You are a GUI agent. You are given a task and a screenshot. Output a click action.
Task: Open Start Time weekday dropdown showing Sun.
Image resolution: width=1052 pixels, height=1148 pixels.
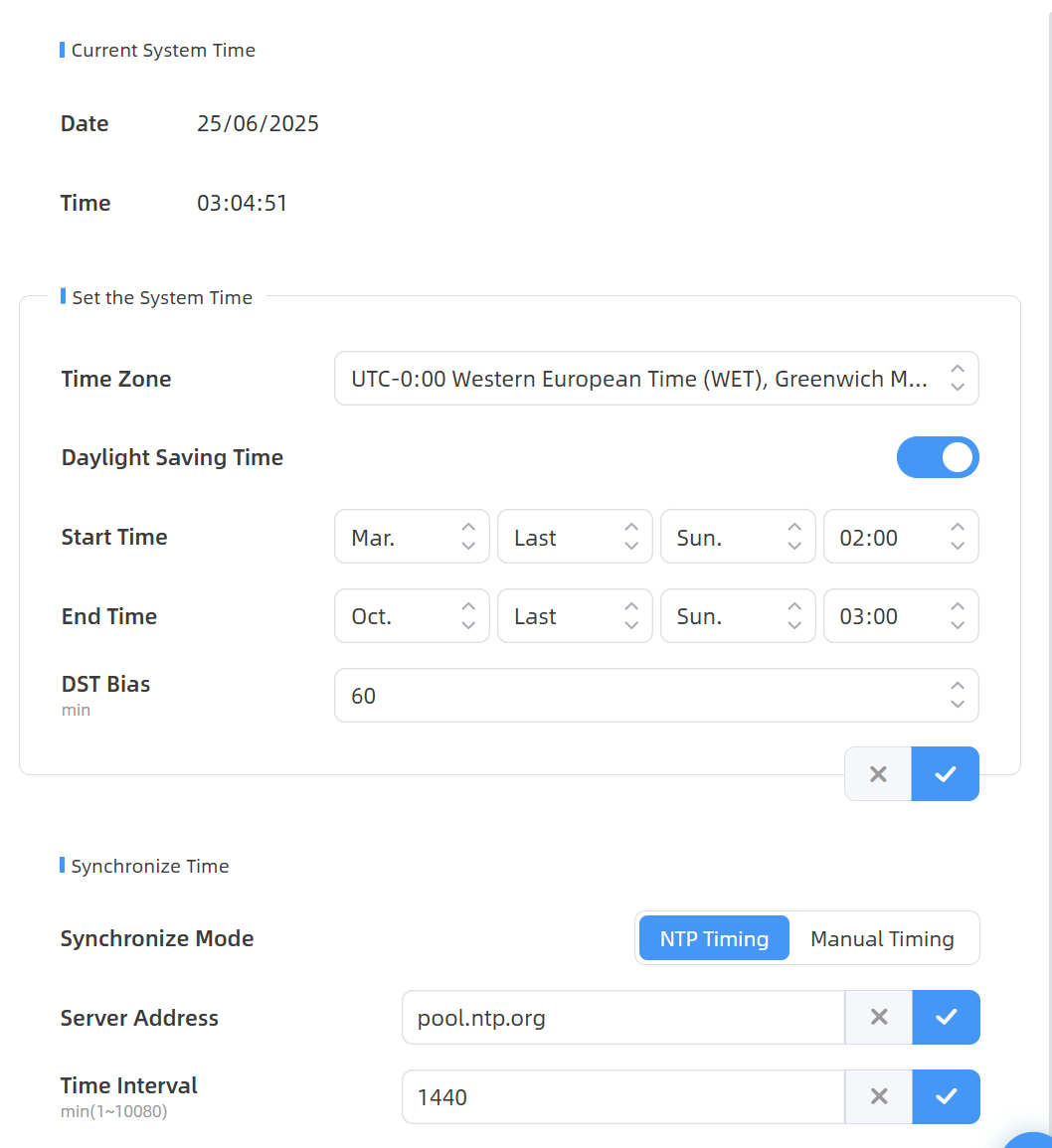pos(738,537)
